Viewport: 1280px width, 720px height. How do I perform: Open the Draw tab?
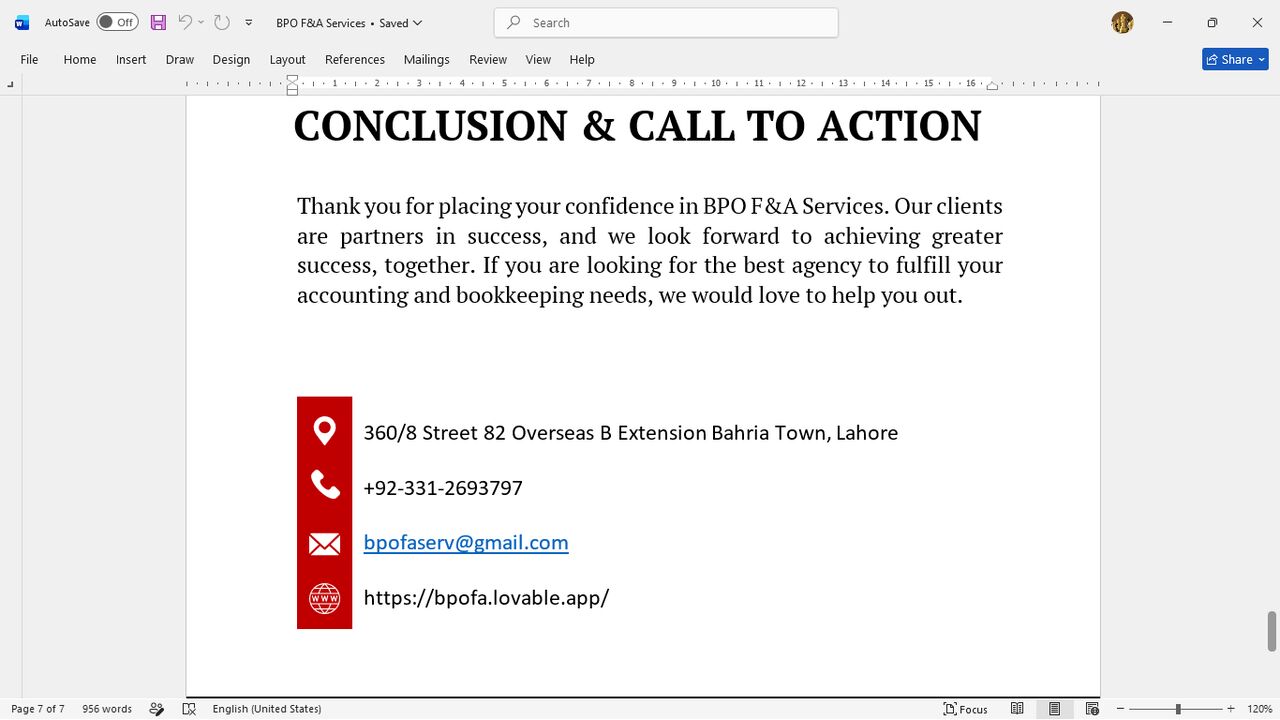pos(180,60)
